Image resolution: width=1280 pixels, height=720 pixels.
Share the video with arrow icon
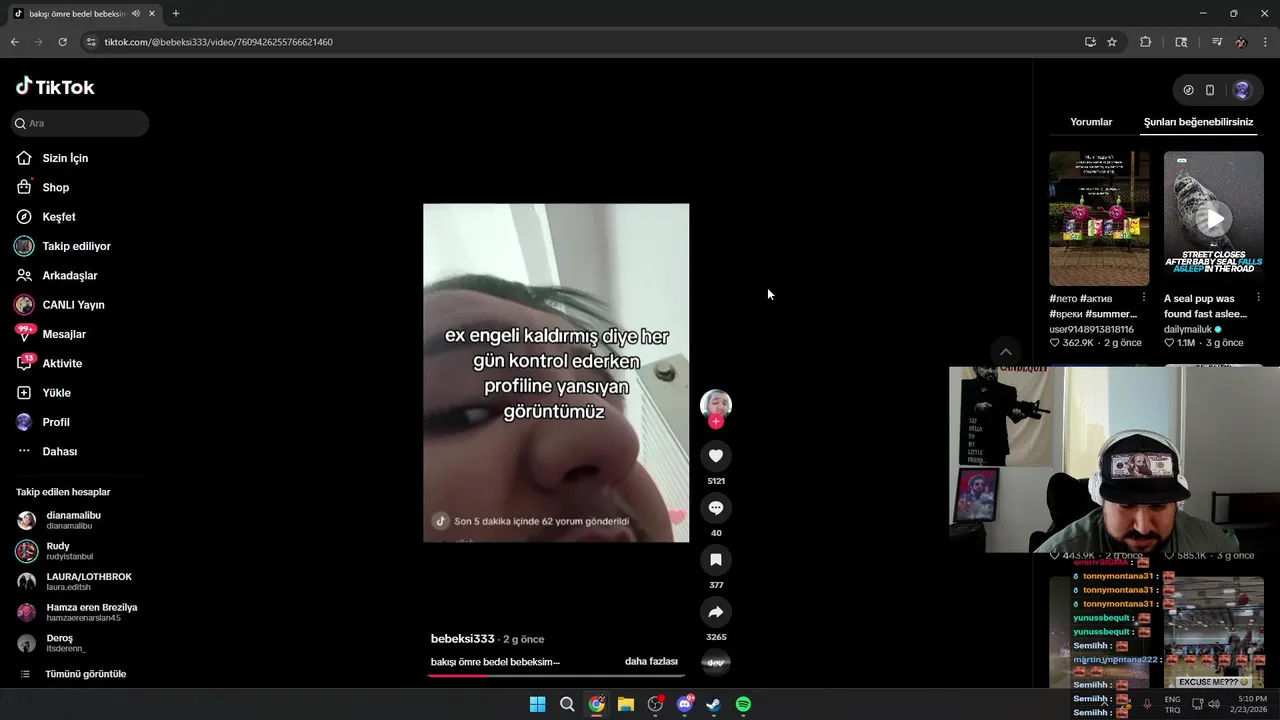(716, 612)
